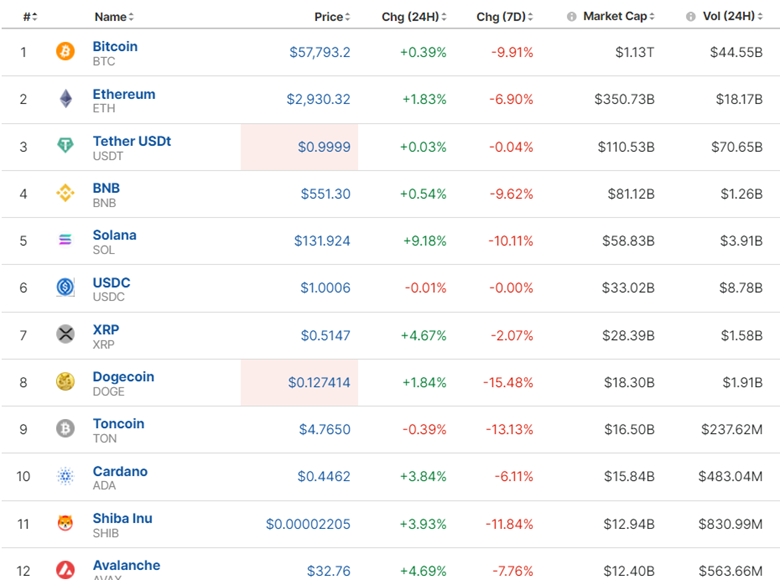Click Solana 24H change +9.18%

(424, 241)
